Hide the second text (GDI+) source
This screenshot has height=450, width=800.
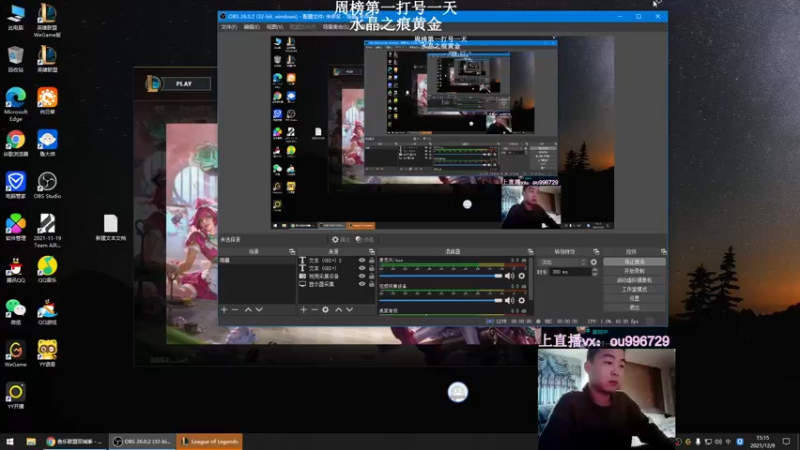[x=362, y=268]
